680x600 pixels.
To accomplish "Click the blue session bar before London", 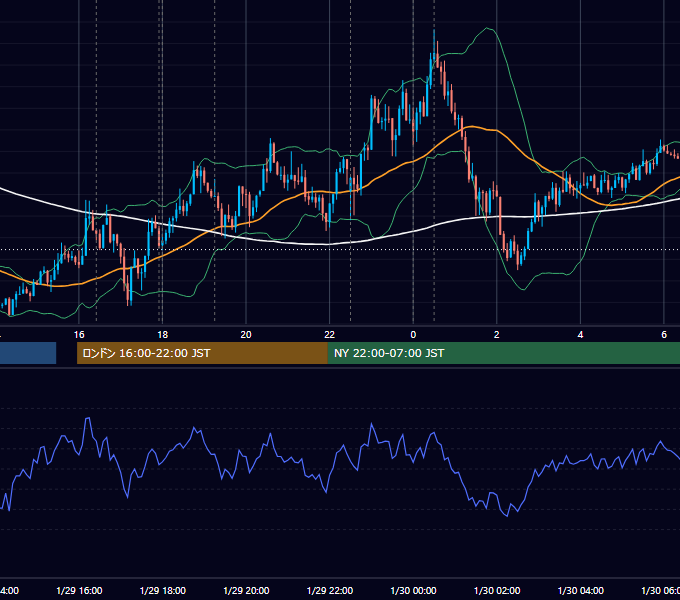I will pyautogui.click(x=28, y=353).
